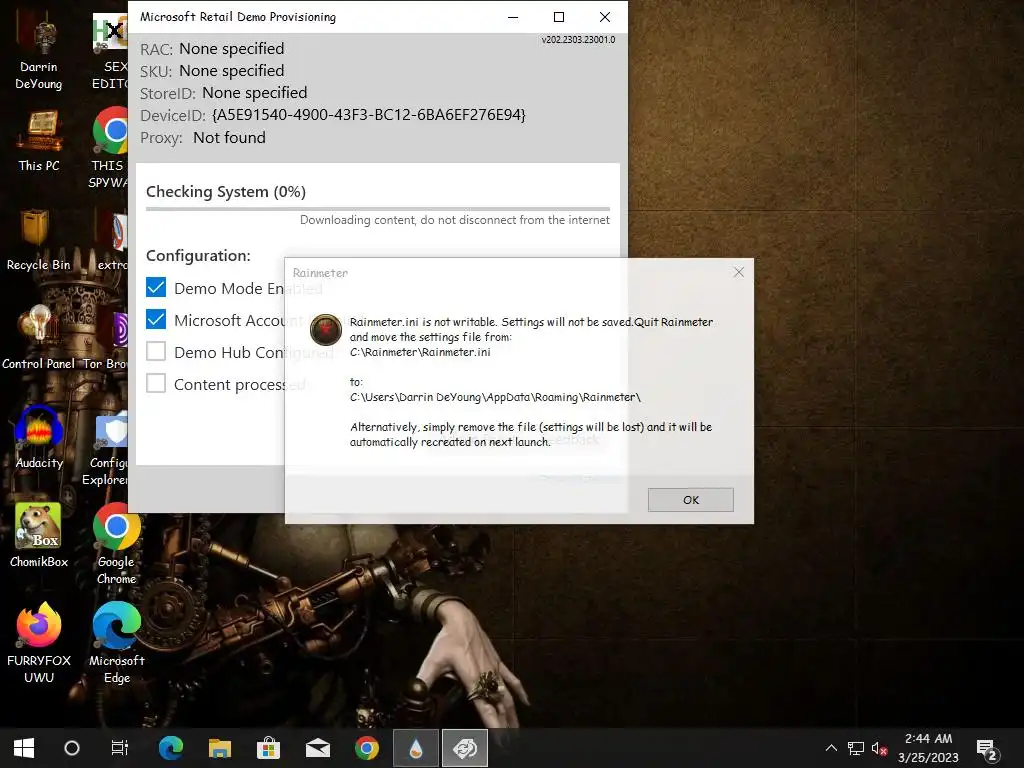Viewport: 1024px width, 768px height.
Task: Open the Windows Start menu
Action: [24, 748]
